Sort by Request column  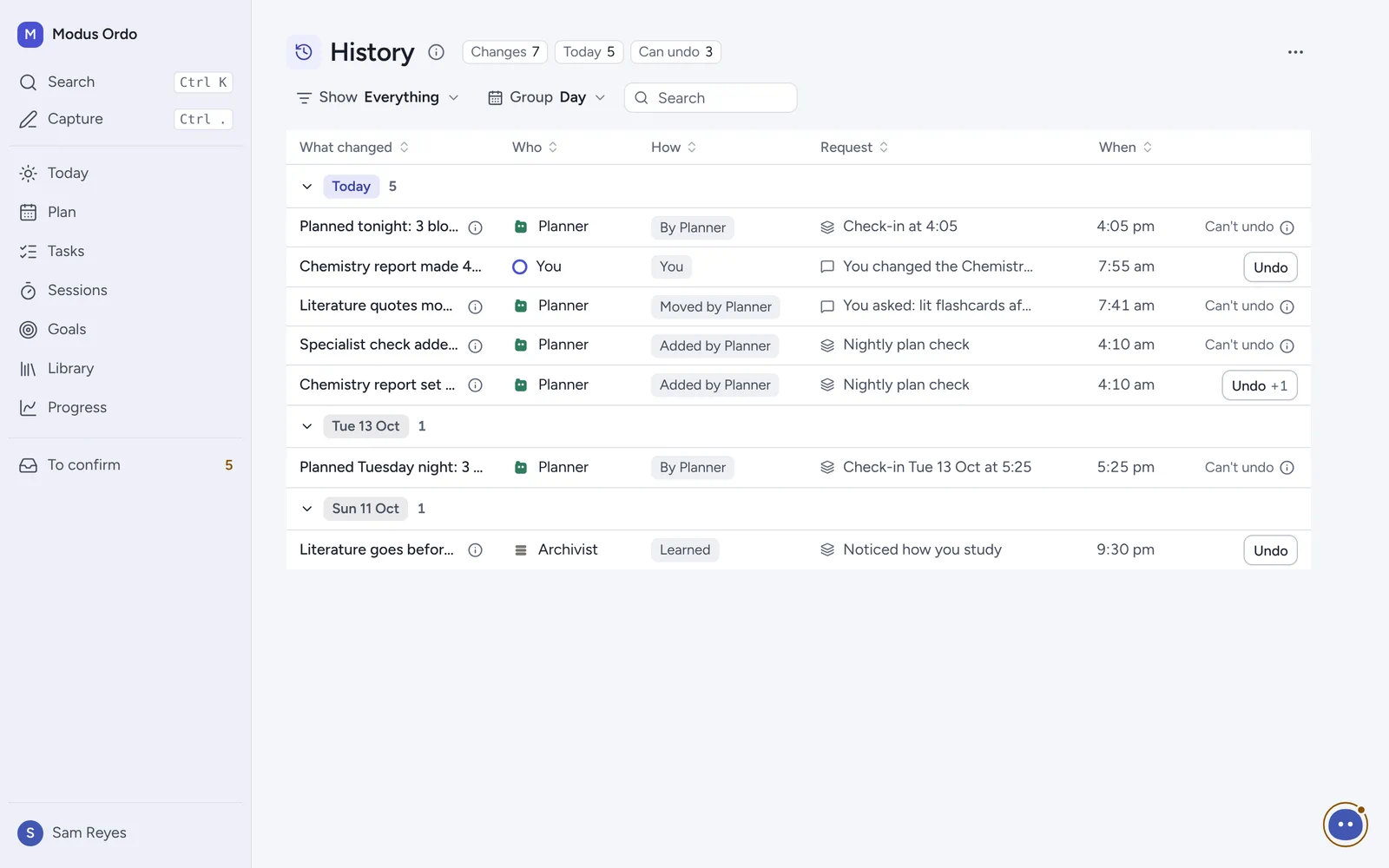854,147
